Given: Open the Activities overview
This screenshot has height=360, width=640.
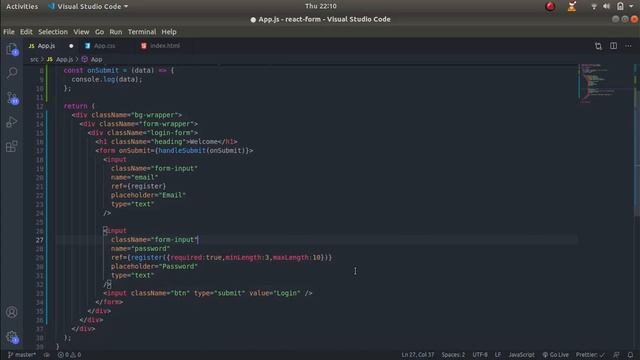Looking at the screenshot, I should 22,7.
